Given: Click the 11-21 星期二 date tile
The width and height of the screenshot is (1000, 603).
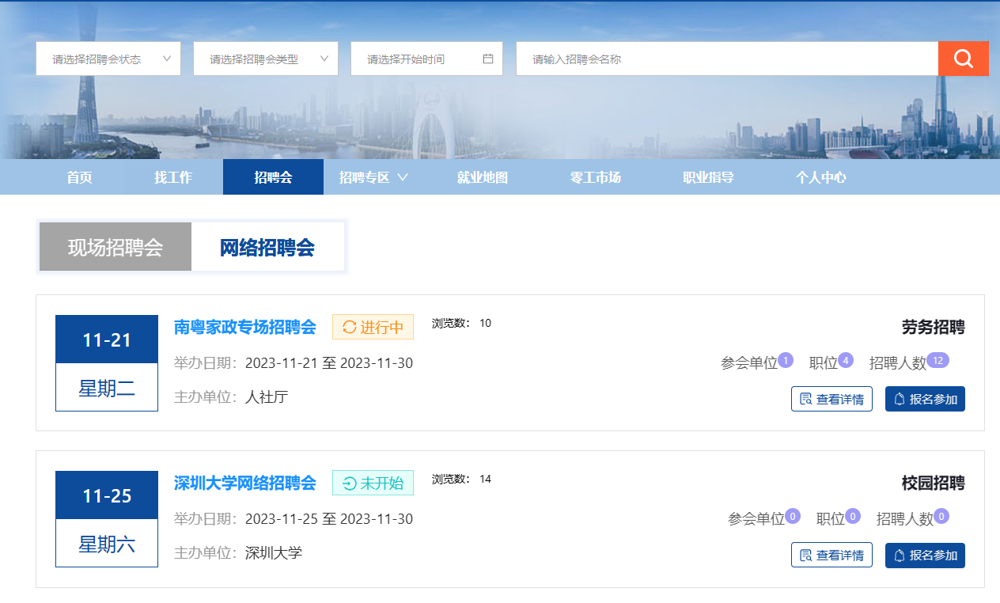Looking at the screenshot, I should point(107,363).
